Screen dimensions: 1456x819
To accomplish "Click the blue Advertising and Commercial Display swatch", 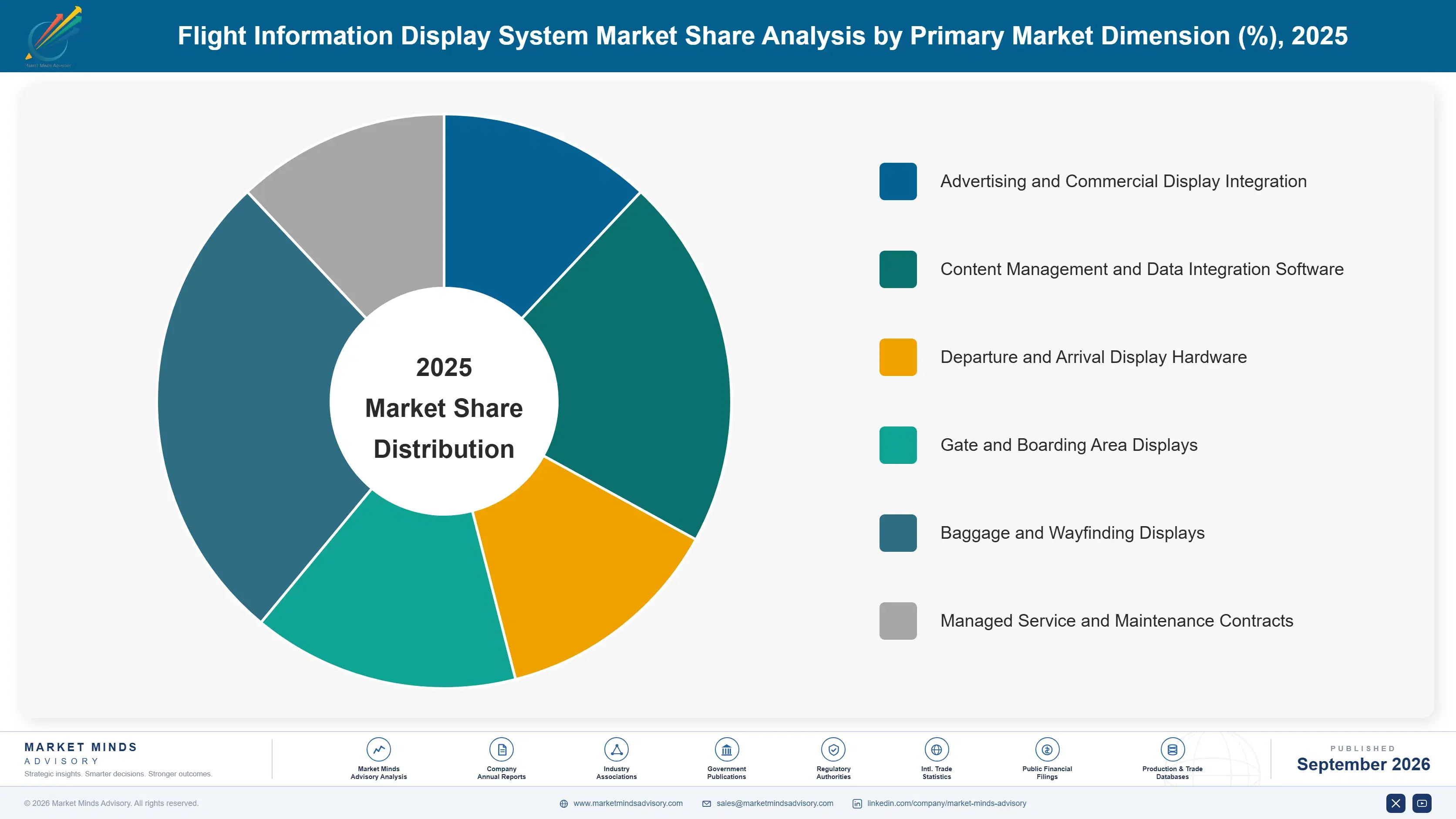I will pos(897,181).
